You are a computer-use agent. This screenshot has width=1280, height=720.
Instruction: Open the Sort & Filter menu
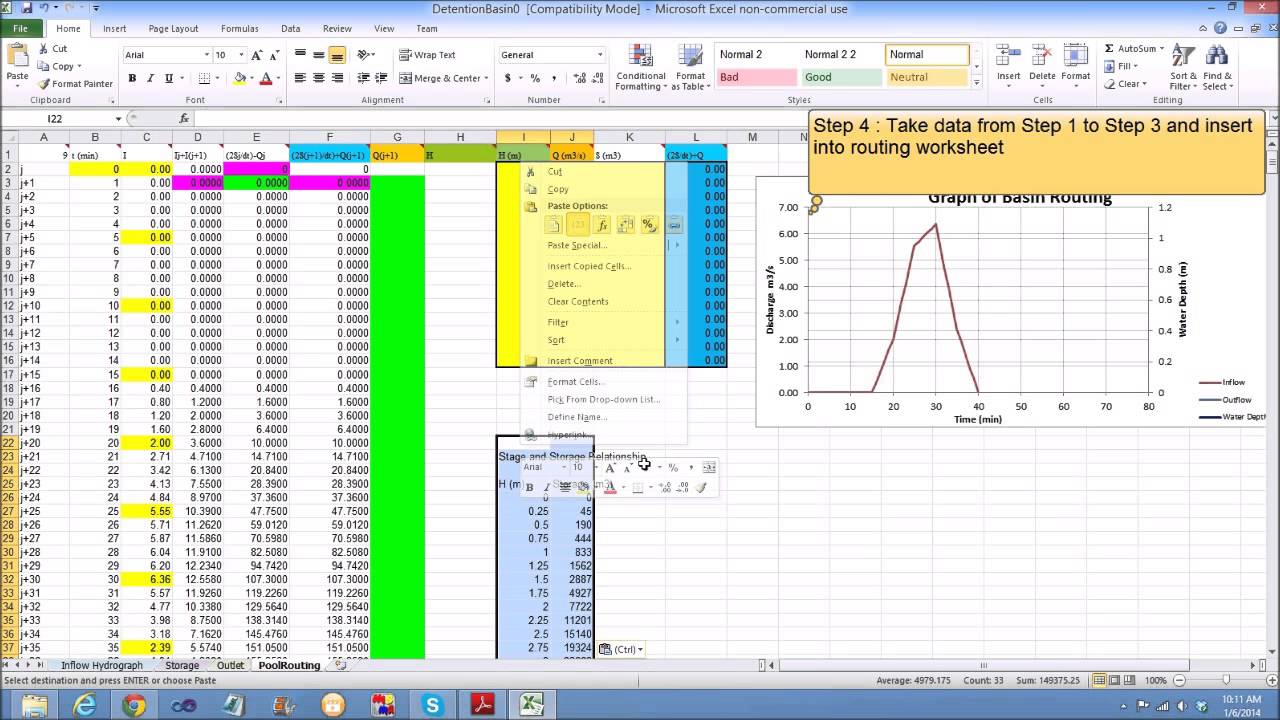point(1183,67)
